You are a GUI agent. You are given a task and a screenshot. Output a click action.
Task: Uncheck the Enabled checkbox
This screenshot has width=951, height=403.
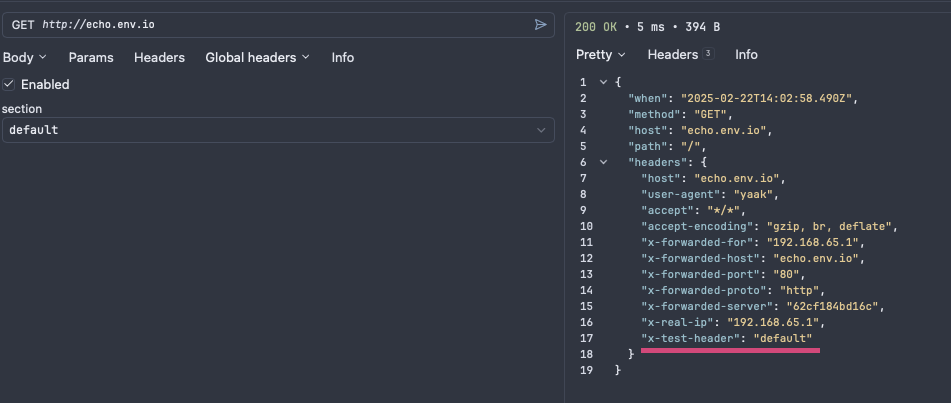[9, 84]
